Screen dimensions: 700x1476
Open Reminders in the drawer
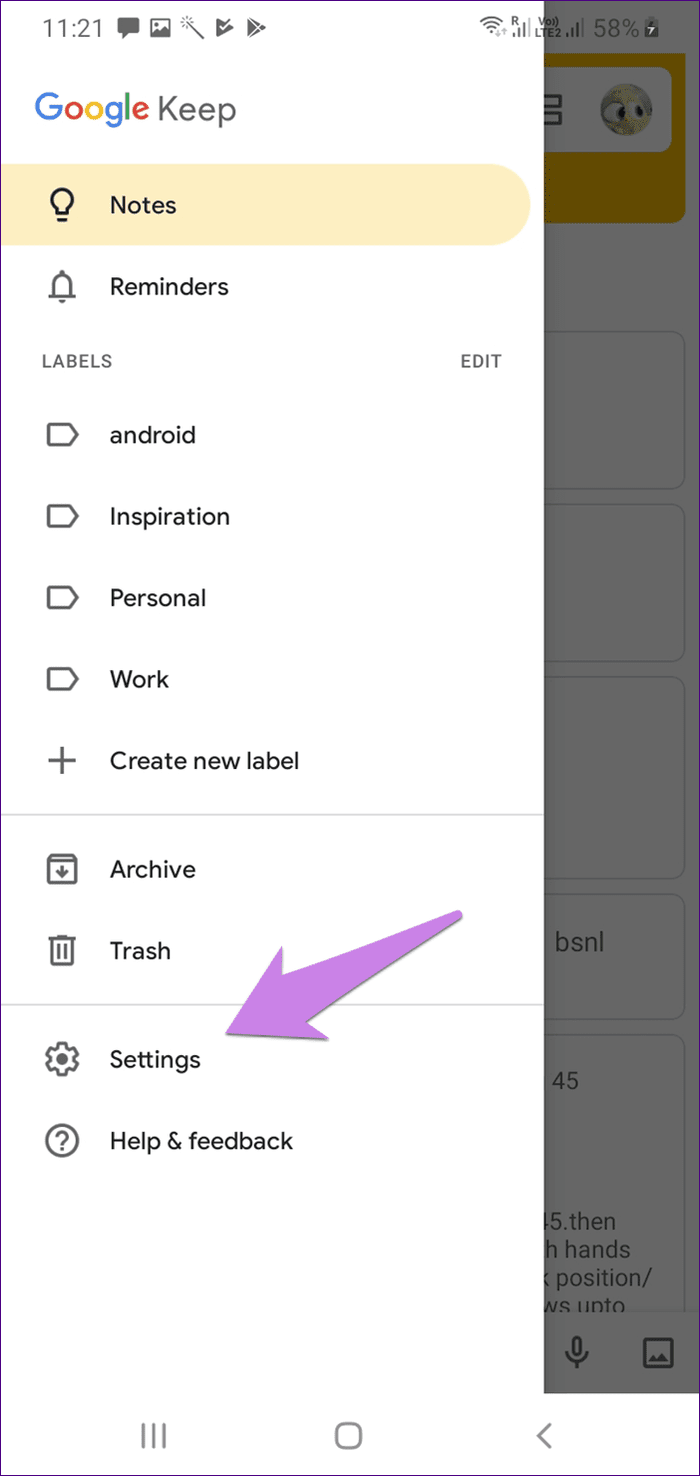click(272, 287)
